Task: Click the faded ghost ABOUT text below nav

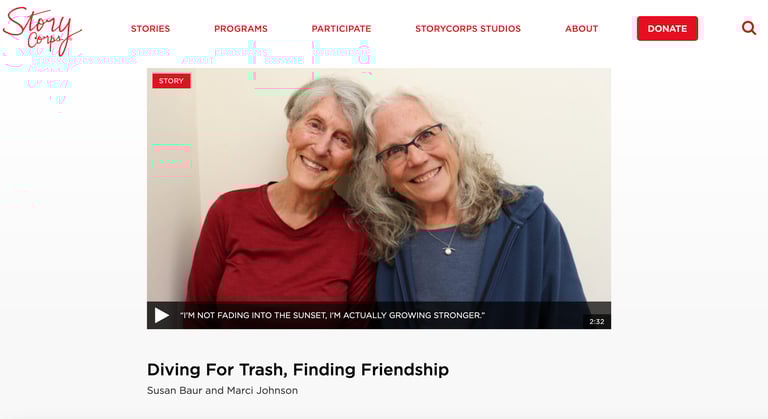Action: [x=198, y=60]
